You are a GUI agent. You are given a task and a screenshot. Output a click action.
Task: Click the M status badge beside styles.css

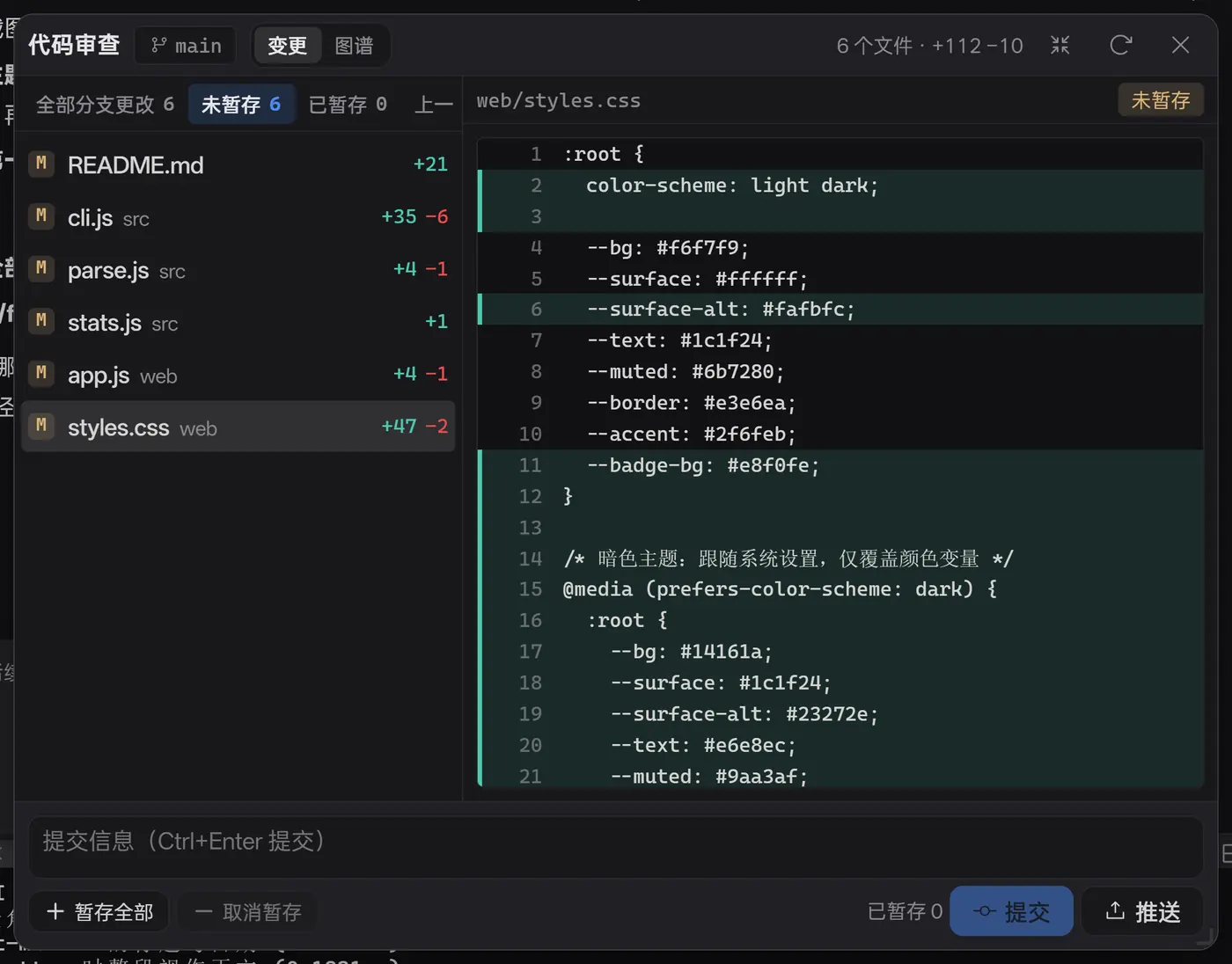tap(41, 426)
